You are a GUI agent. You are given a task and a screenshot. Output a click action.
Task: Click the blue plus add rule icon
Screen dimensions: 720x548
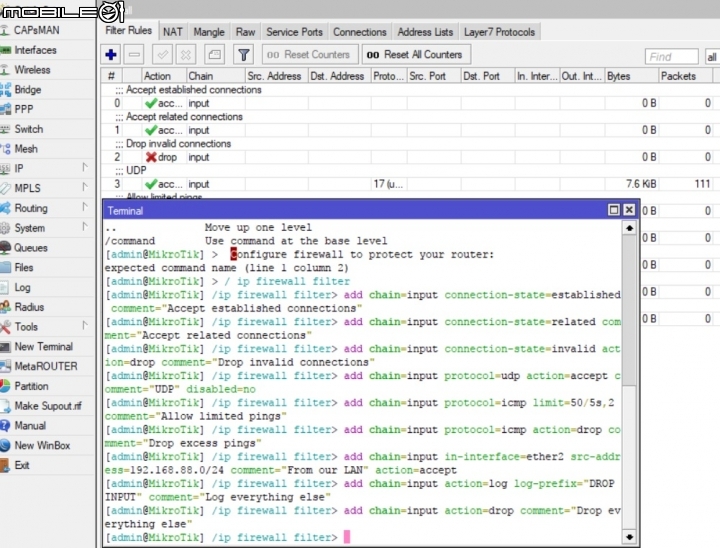[111, 55]
